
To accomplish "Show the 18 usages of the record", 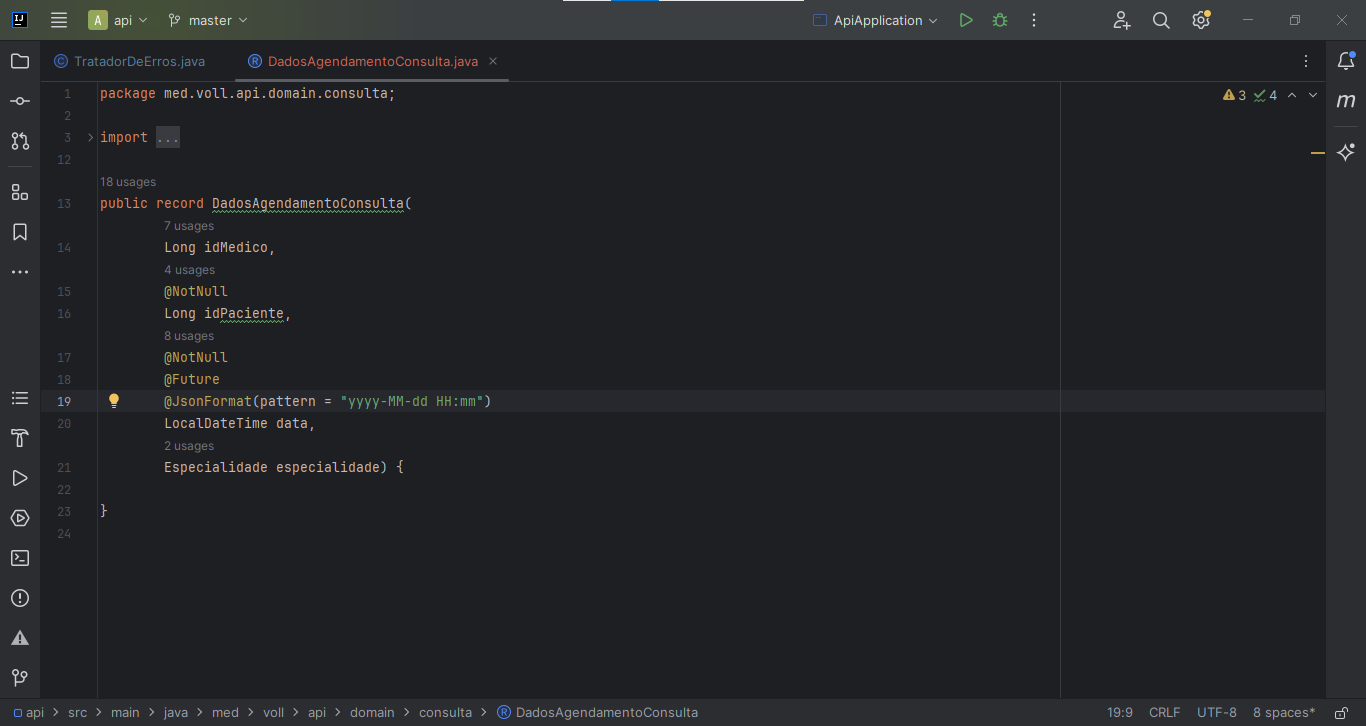I will click(128, 182).
